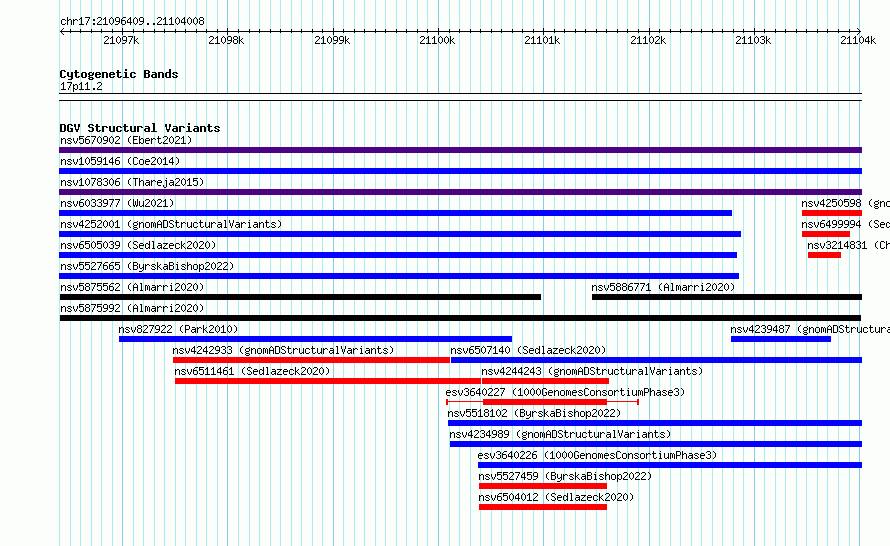Screen dimensions: 890x546
Task: Click the purple bar under nsv5670902
Action: (460, 150)
